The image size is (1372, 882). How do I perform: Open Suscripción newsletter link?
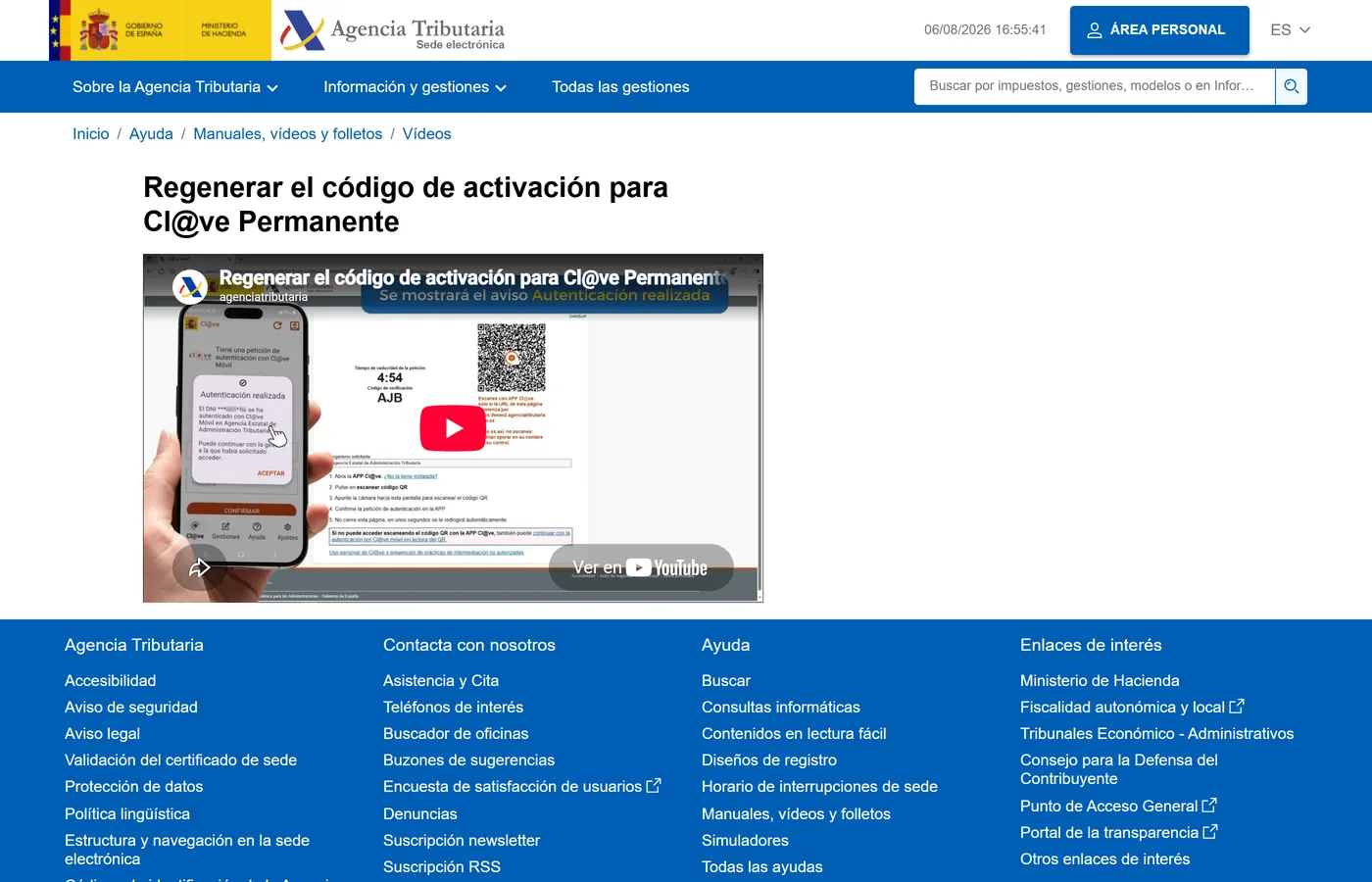point(462,840)
